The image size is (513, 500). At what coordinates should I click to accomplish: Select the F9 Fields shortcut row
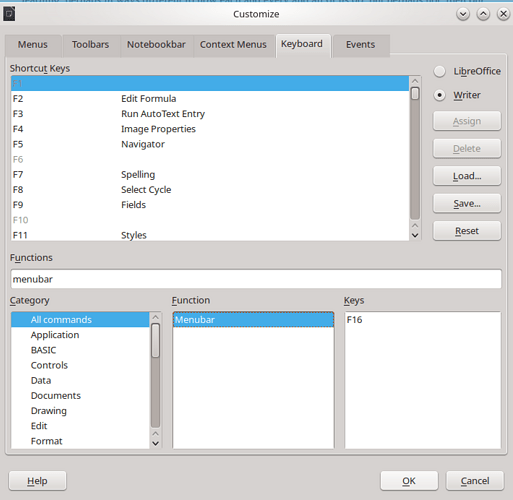210,205
